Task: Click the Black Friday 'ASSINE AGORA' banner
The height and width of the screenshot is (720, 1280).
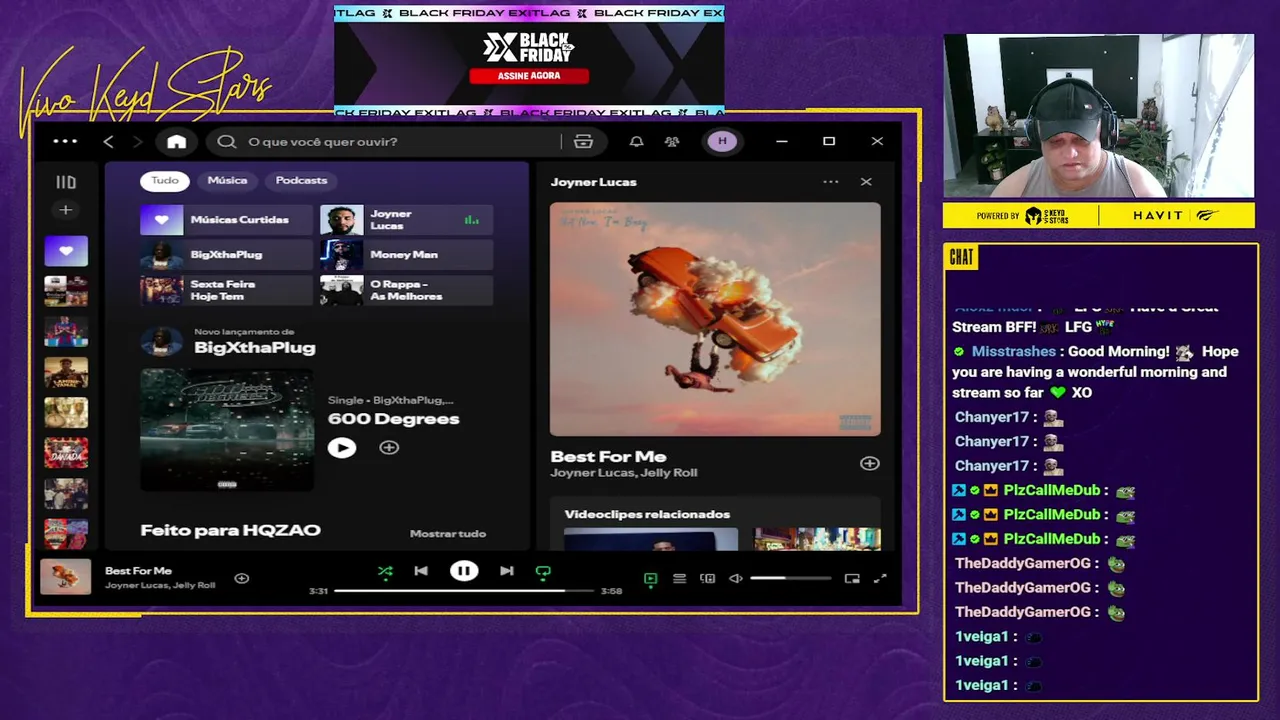Action: pos(529,76)
